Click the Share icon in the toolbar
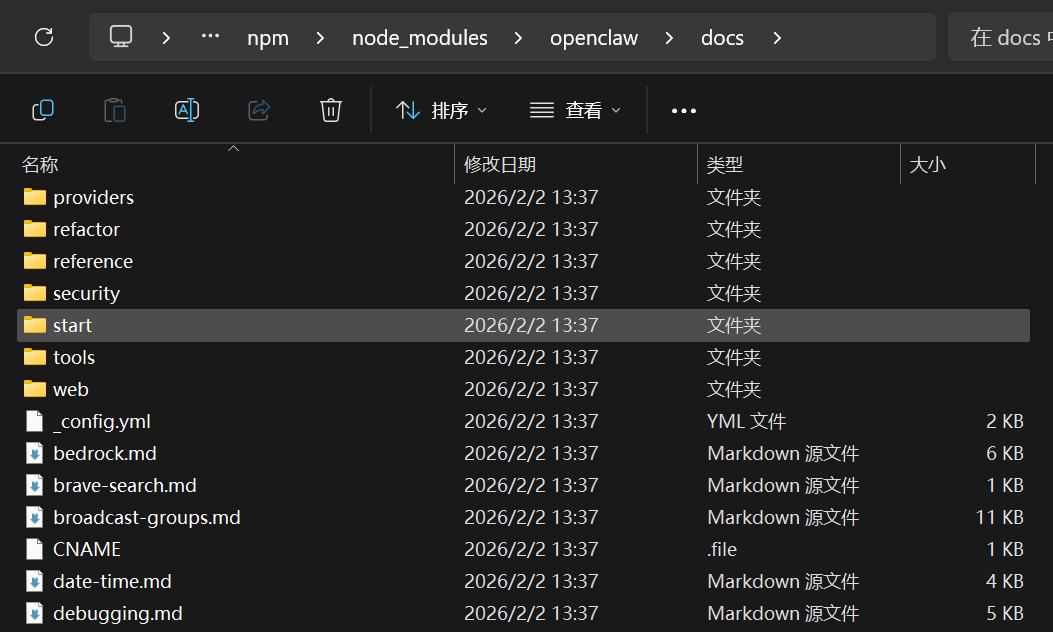 (x=259, y=110)
